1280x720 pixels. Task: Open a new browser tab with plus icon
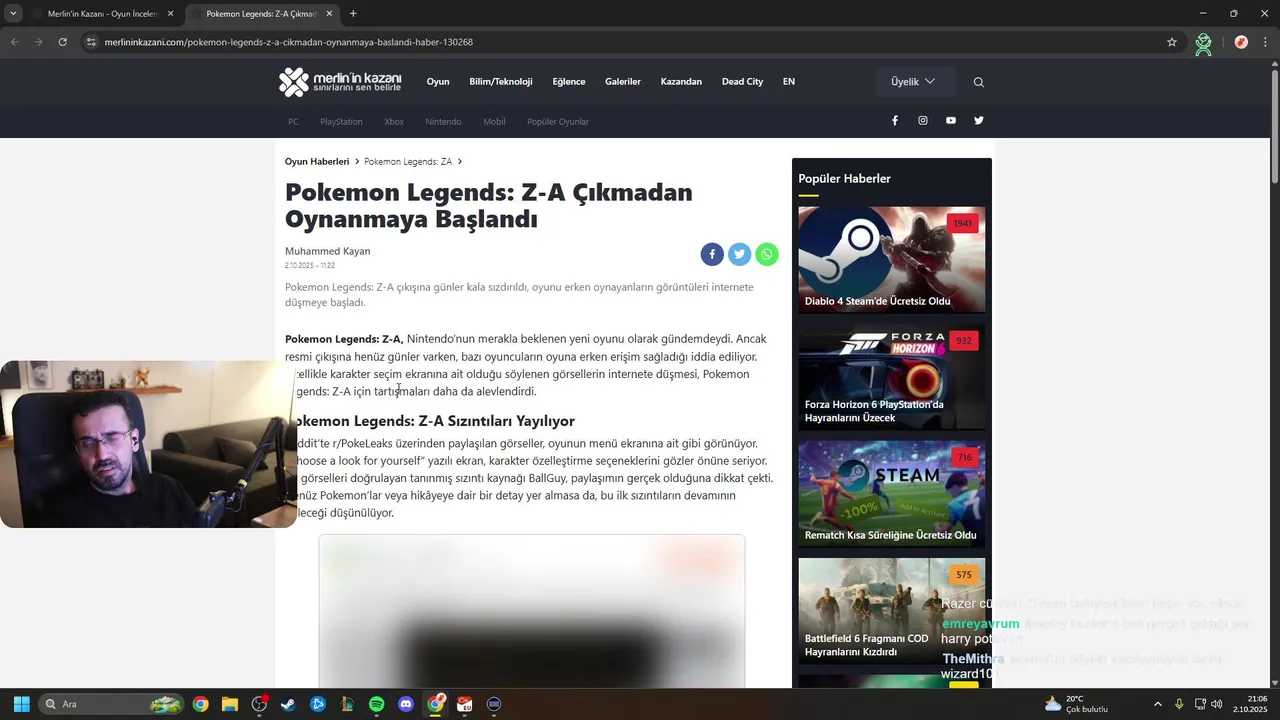tap(353, 14)
